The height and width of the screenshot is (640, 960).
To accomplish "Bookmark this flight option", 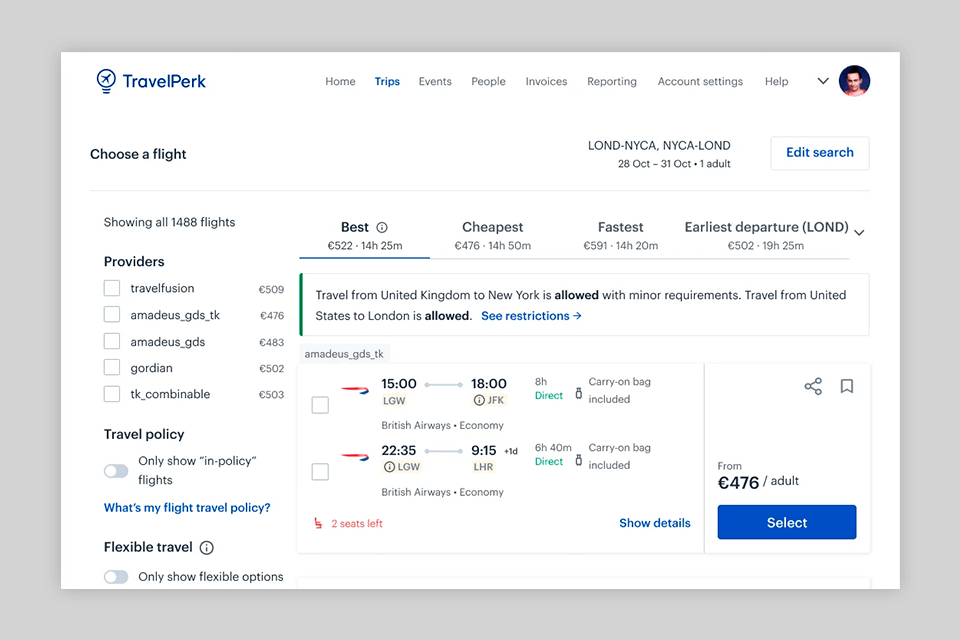I will pyautogui.click(x=847, y=386).
